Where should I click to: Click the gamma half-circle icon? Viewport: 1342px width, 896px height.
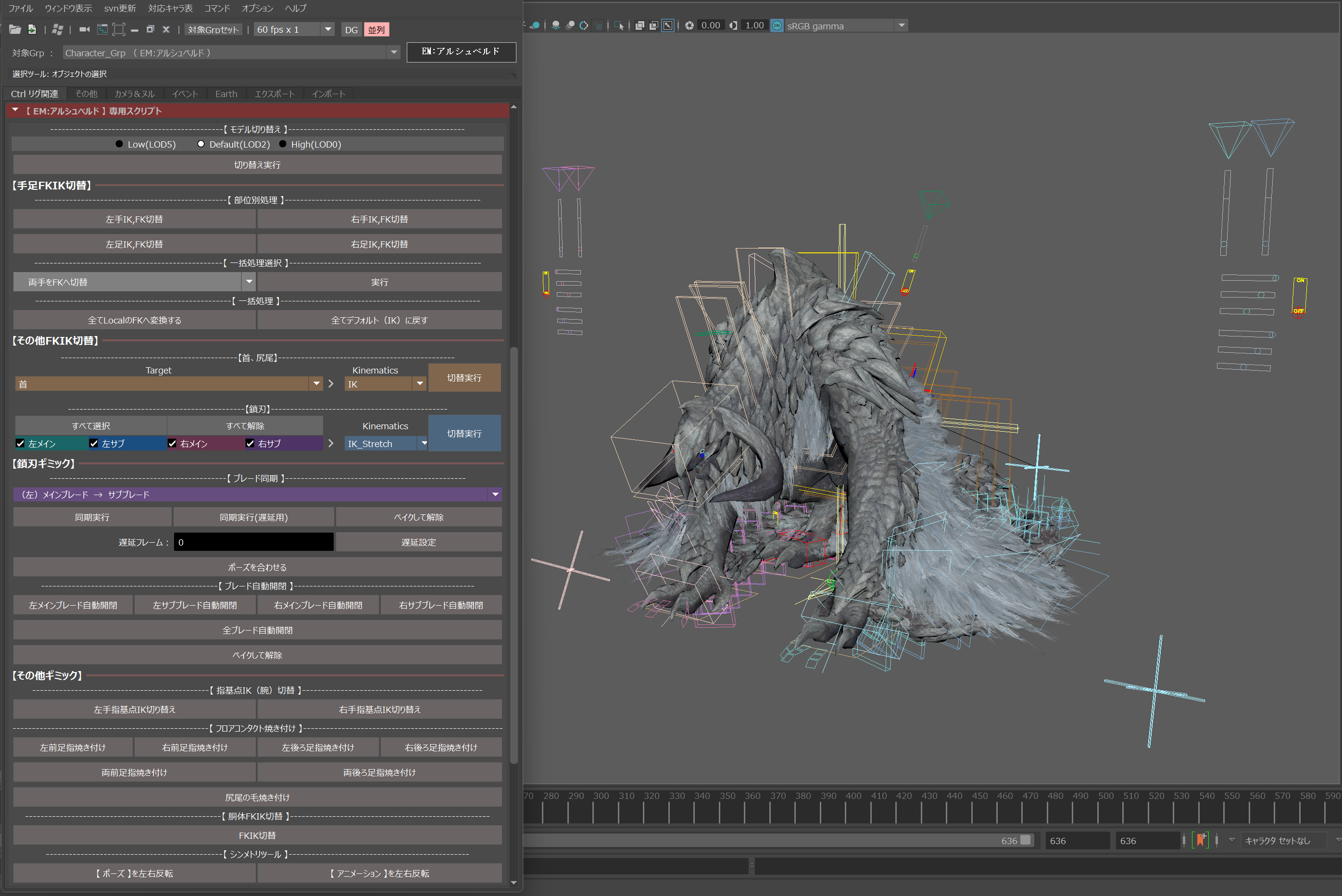733,25
